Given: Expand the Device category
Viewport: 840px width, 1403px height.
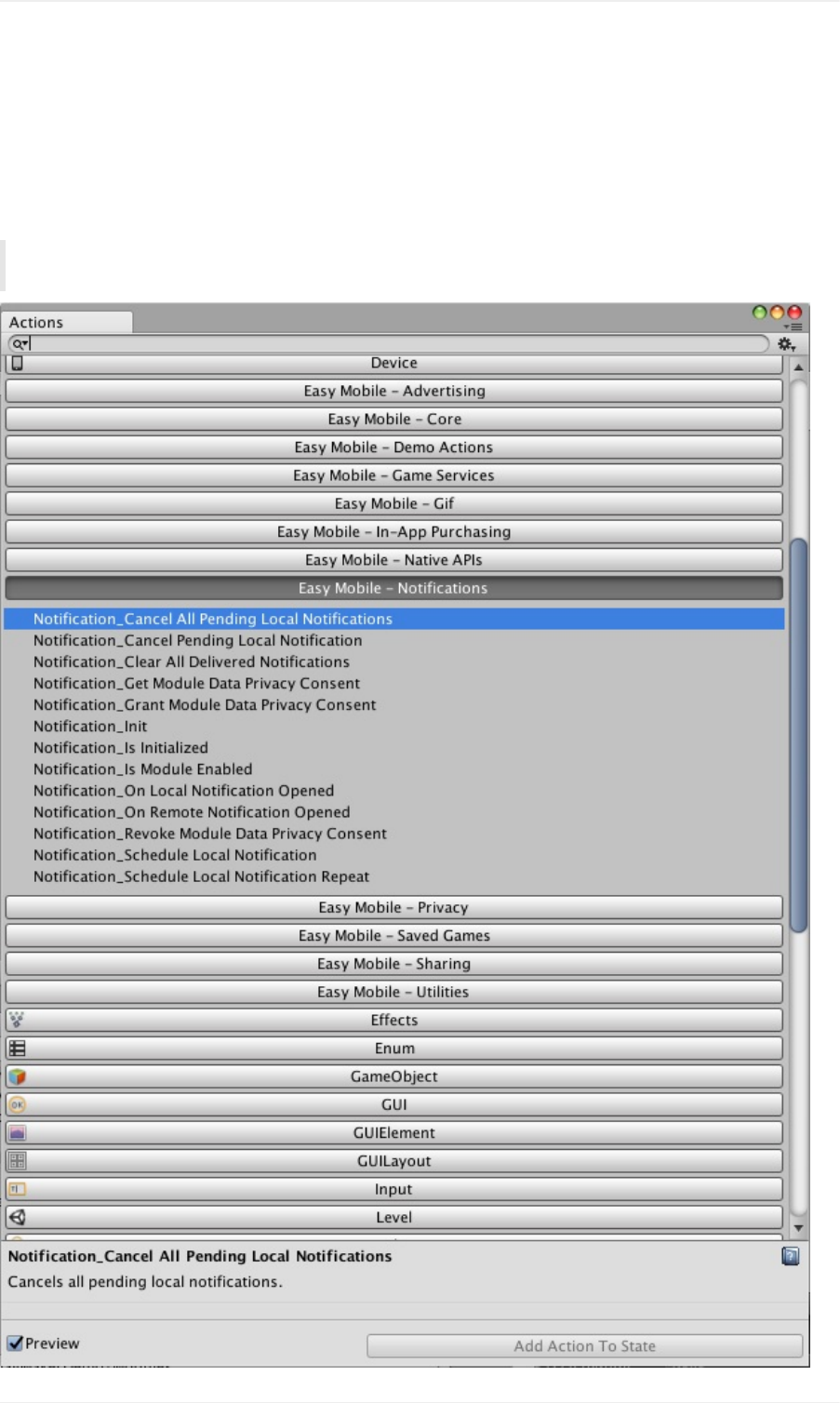Looking at the screenshot, I should [x=394, y=364].
